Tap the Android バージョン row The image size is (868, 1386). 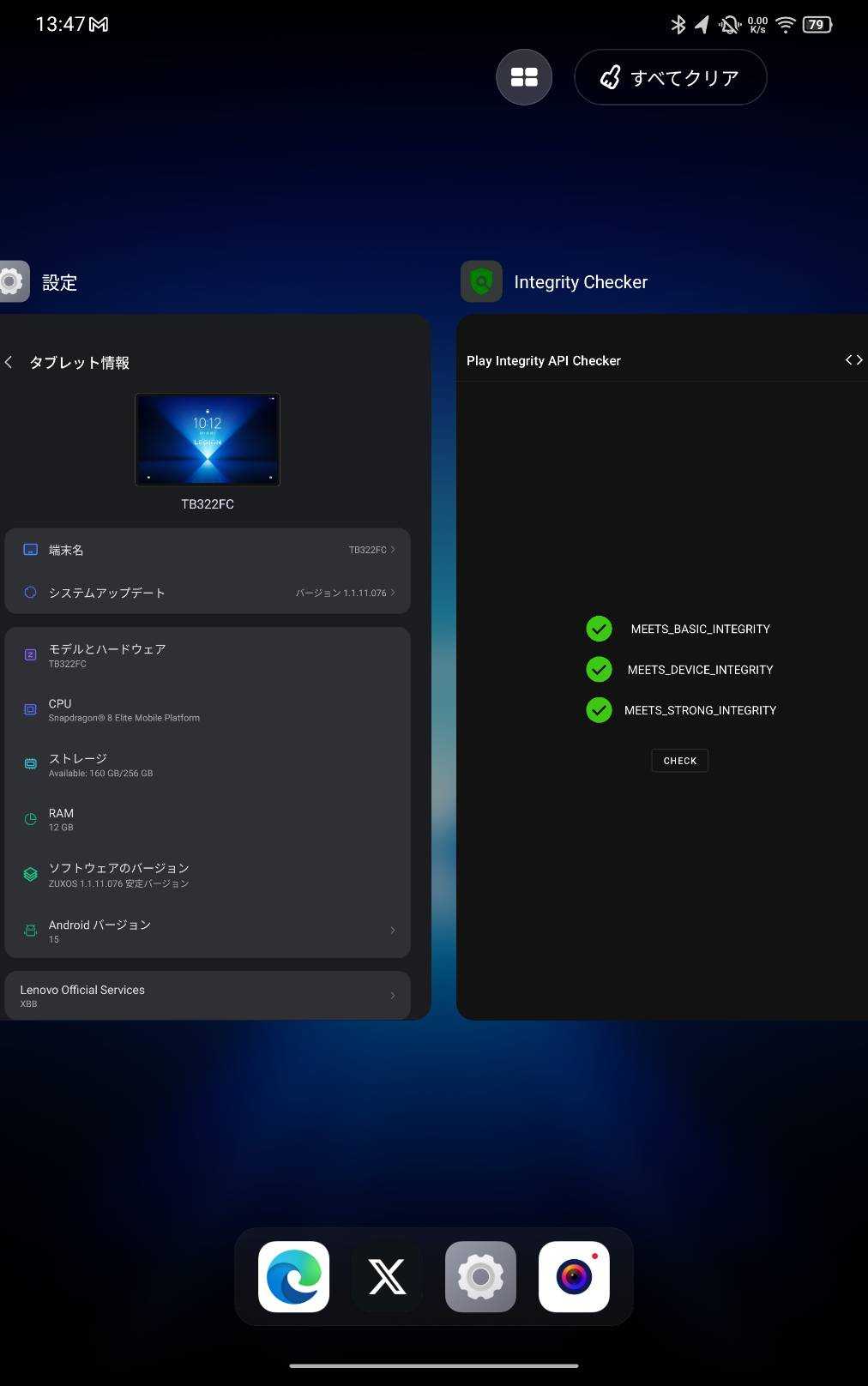(208, 931)
